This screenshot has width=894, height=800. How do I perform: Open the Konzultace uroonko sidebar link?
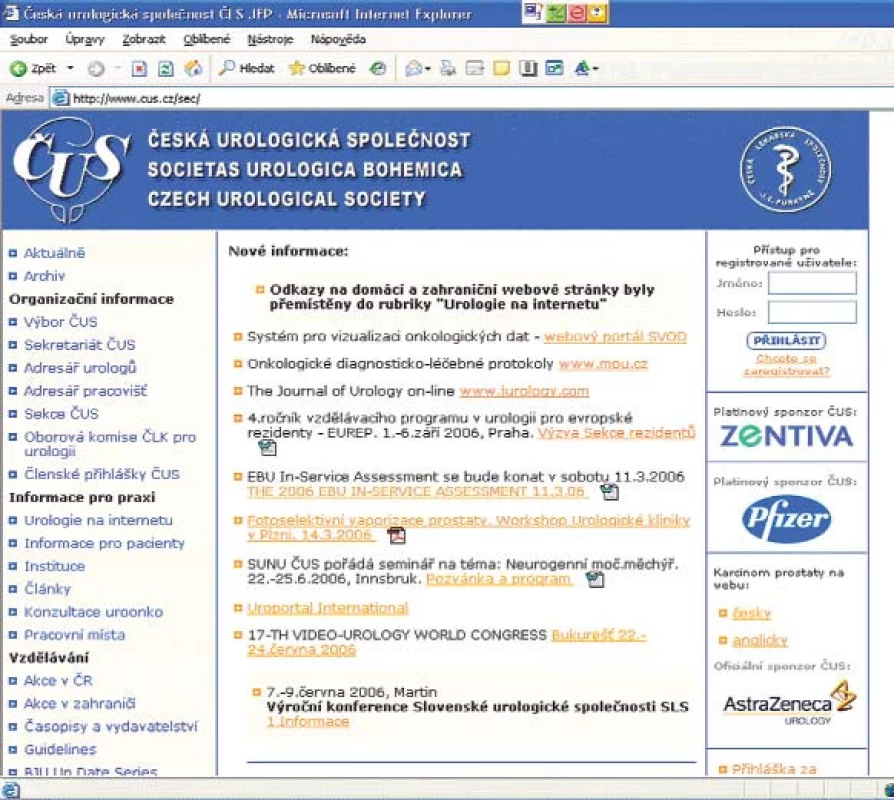coord(93,612)
